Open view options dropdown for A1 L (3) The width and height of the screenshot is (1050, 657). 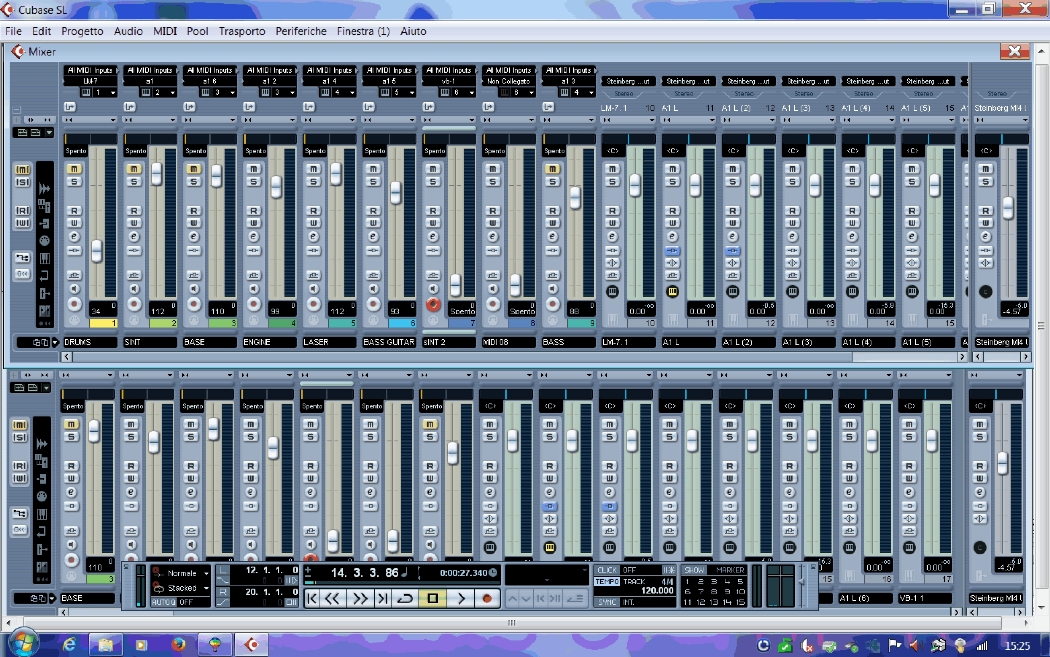click(x=830, y=120)
